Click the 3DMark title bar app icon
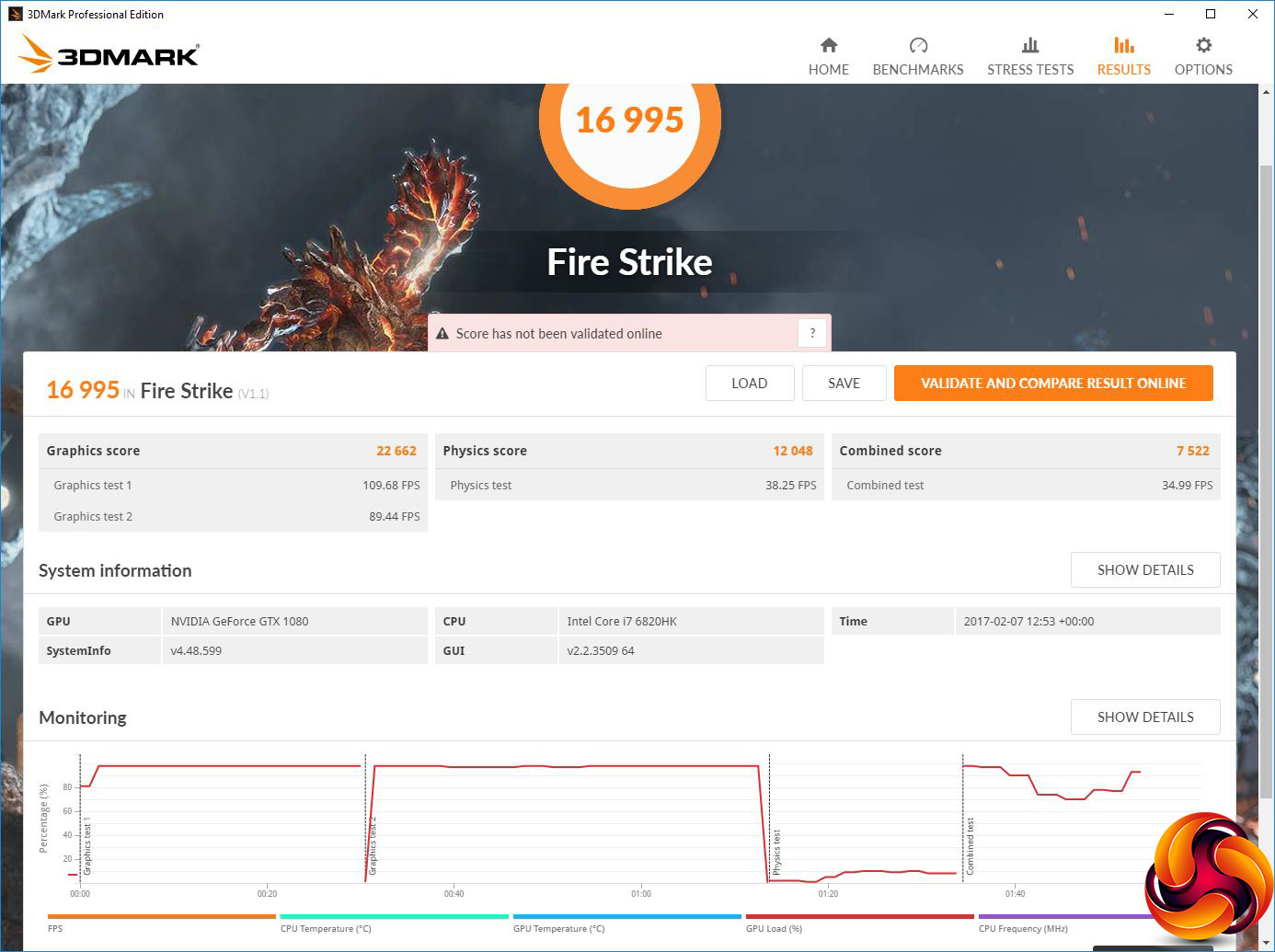The width and height of the screenshot is (1275, 952). click(15, 14)
